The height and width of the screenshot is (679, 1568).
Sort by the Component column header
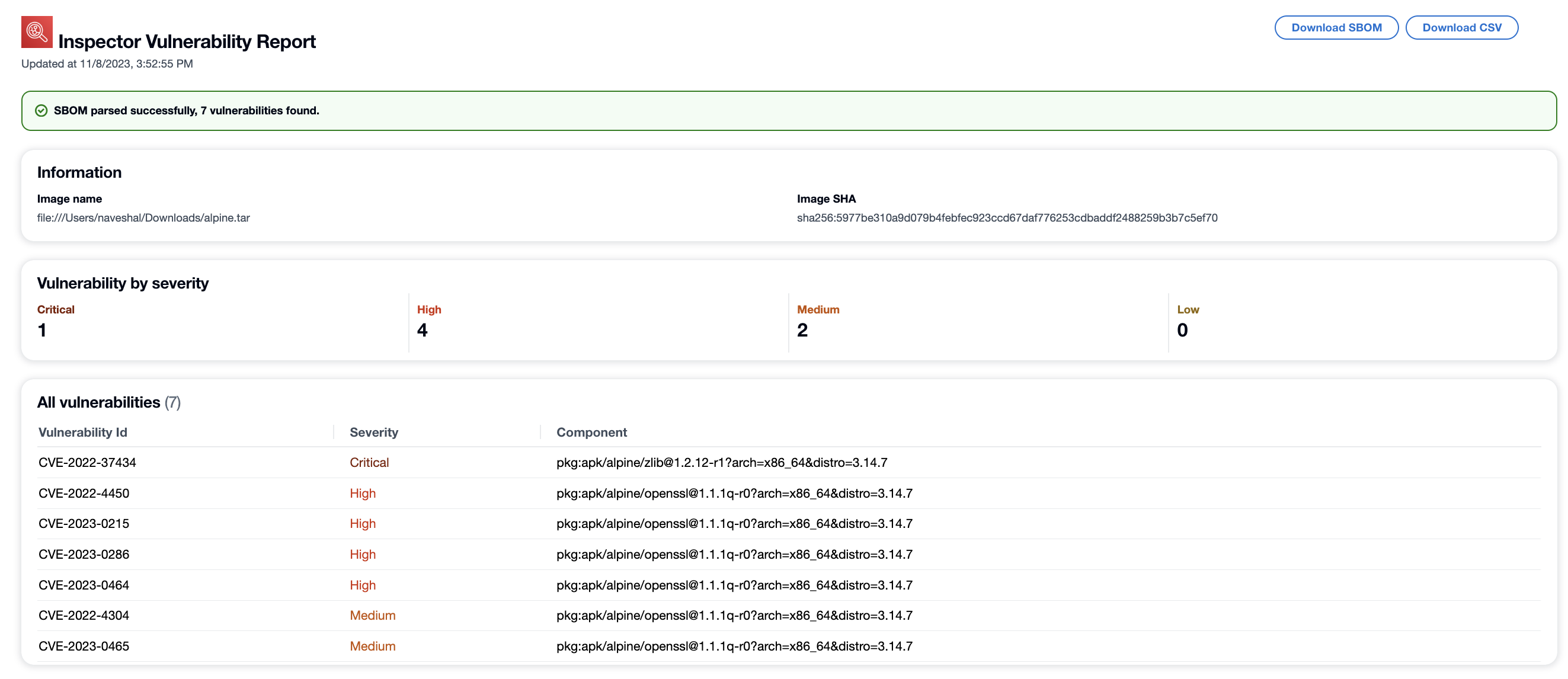click(x=591, y=432)
